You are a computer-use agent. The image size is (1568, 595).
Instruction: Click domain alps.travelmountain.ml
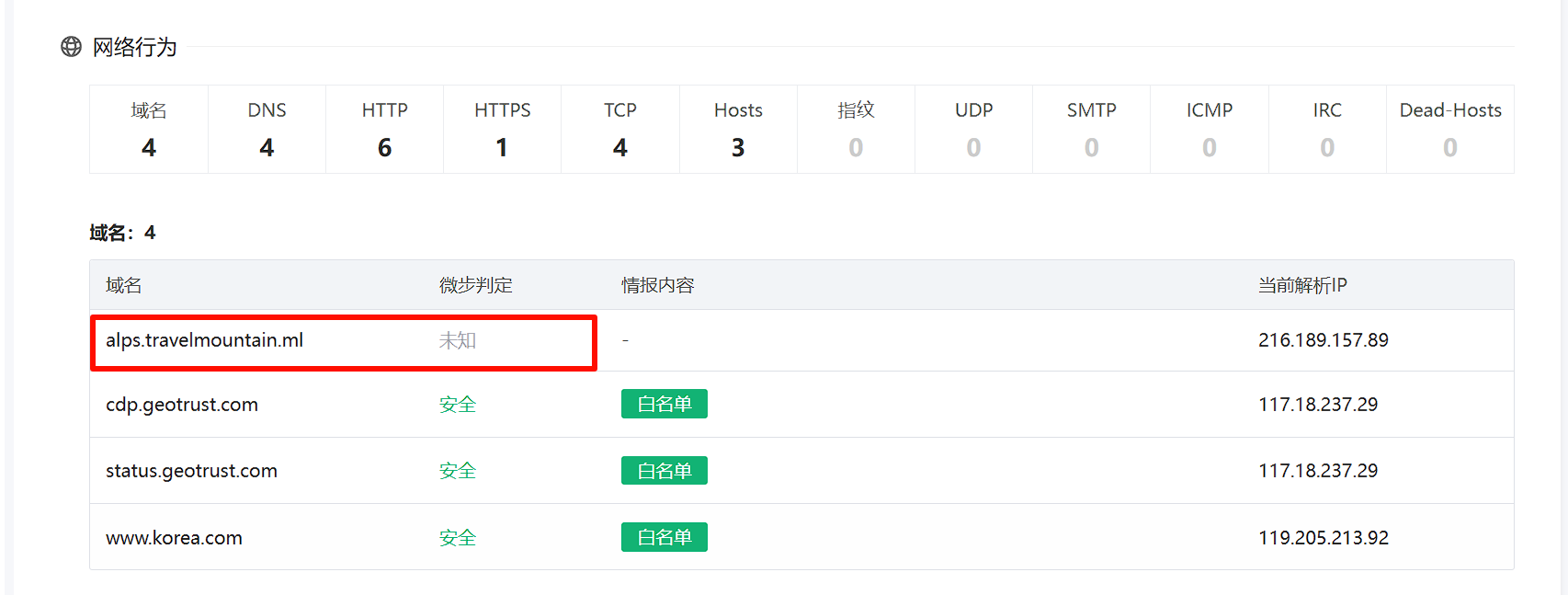point(204,340)
